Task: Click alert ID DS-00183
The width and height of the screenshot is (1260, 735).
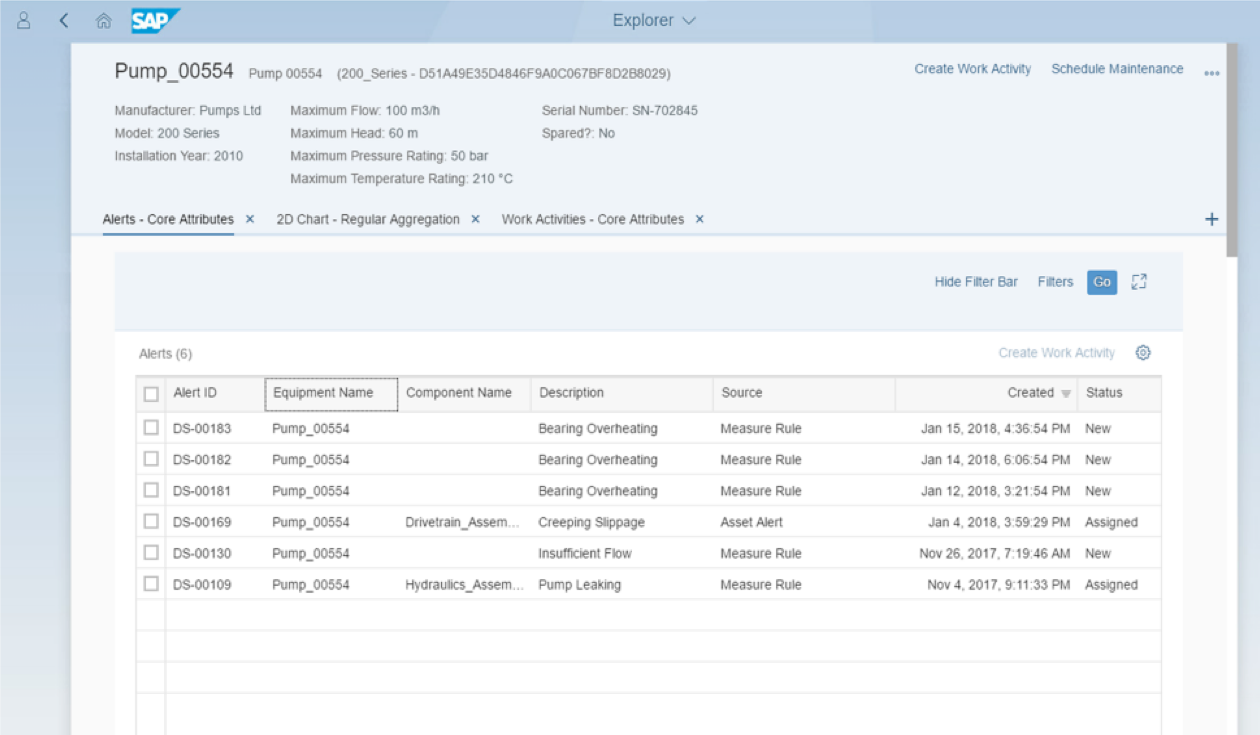Action: (x=202, y=429)
